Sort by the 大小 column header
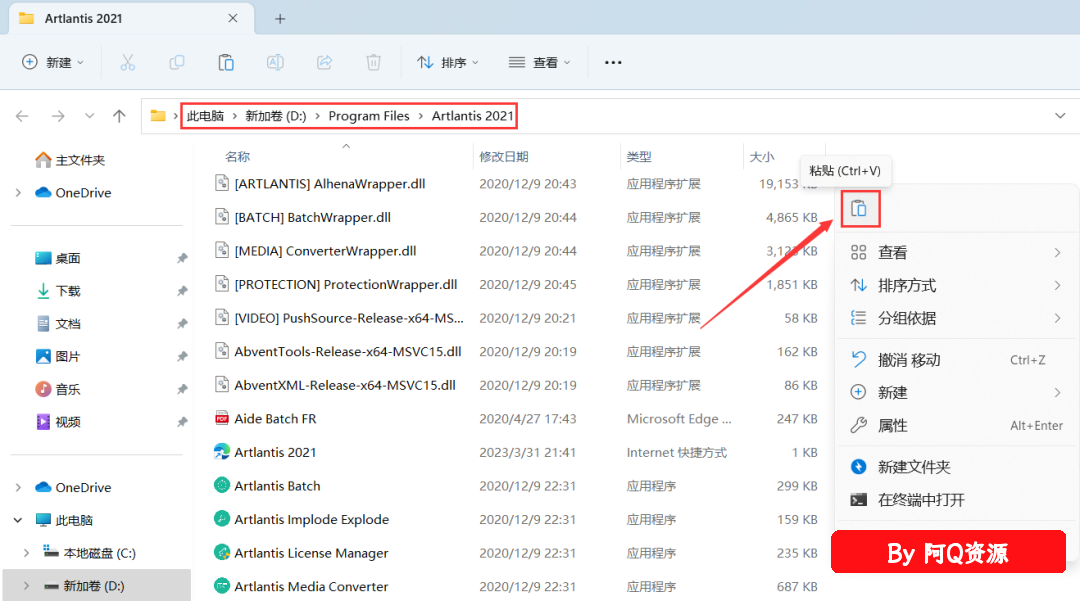Image resolution: width=1080 pixels, height=601 pixels. point(762,157)
